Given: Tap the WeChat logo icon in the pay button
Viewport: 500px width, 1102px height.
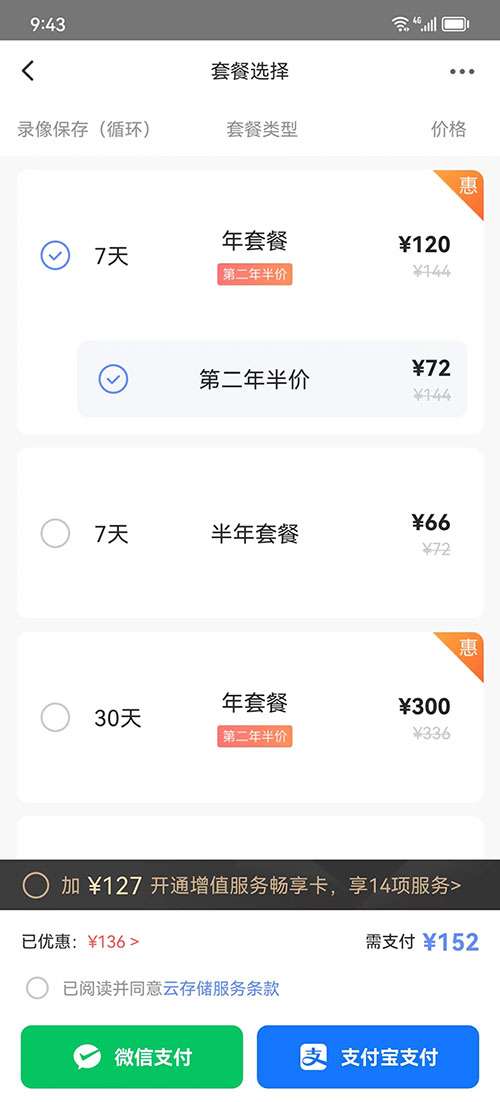Looking at the screenshot, I should pos(87,1056).
